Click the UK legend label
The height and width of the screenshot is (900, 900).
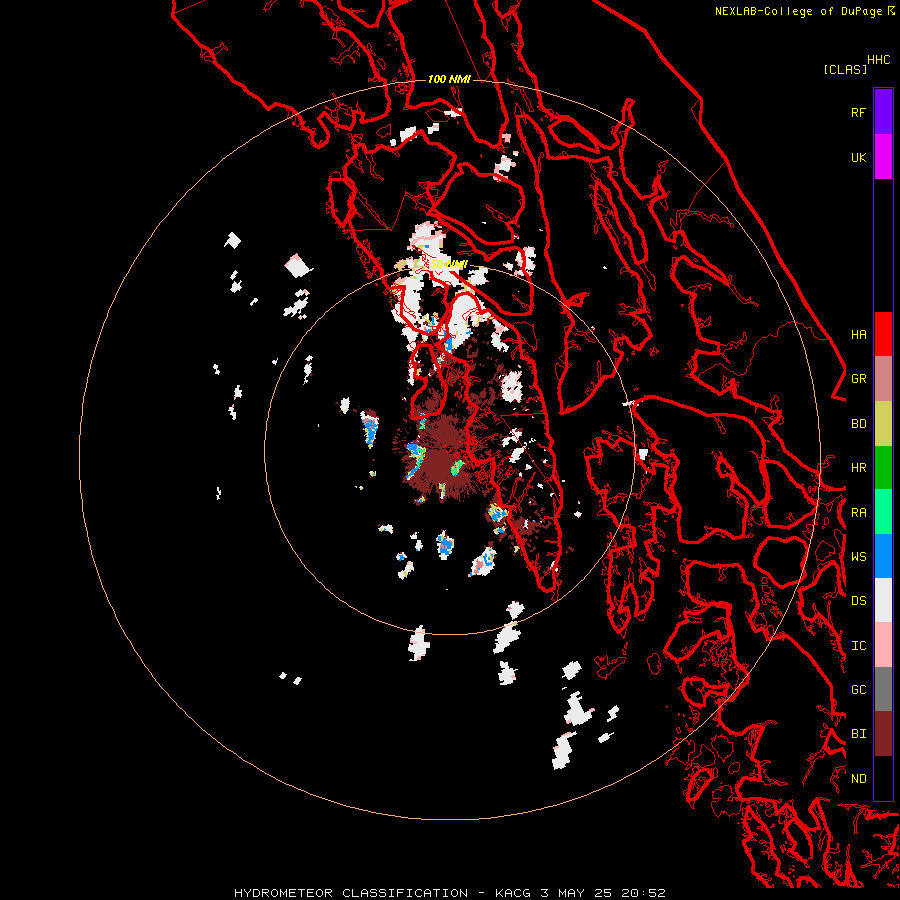click(858, 157)
